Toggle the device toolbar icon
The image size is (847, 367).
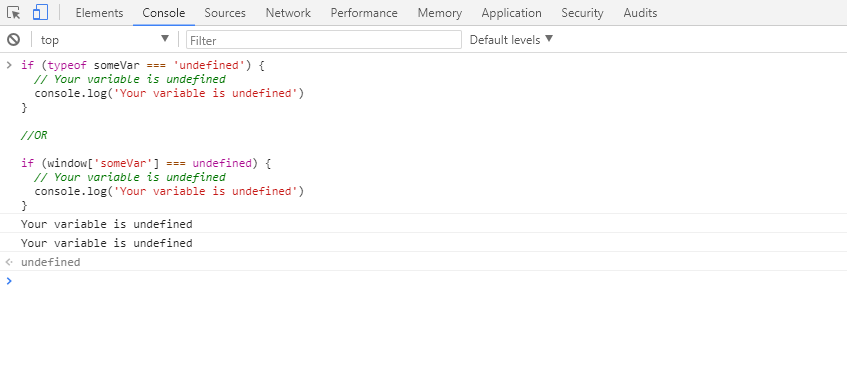click(x=40, y=12)
